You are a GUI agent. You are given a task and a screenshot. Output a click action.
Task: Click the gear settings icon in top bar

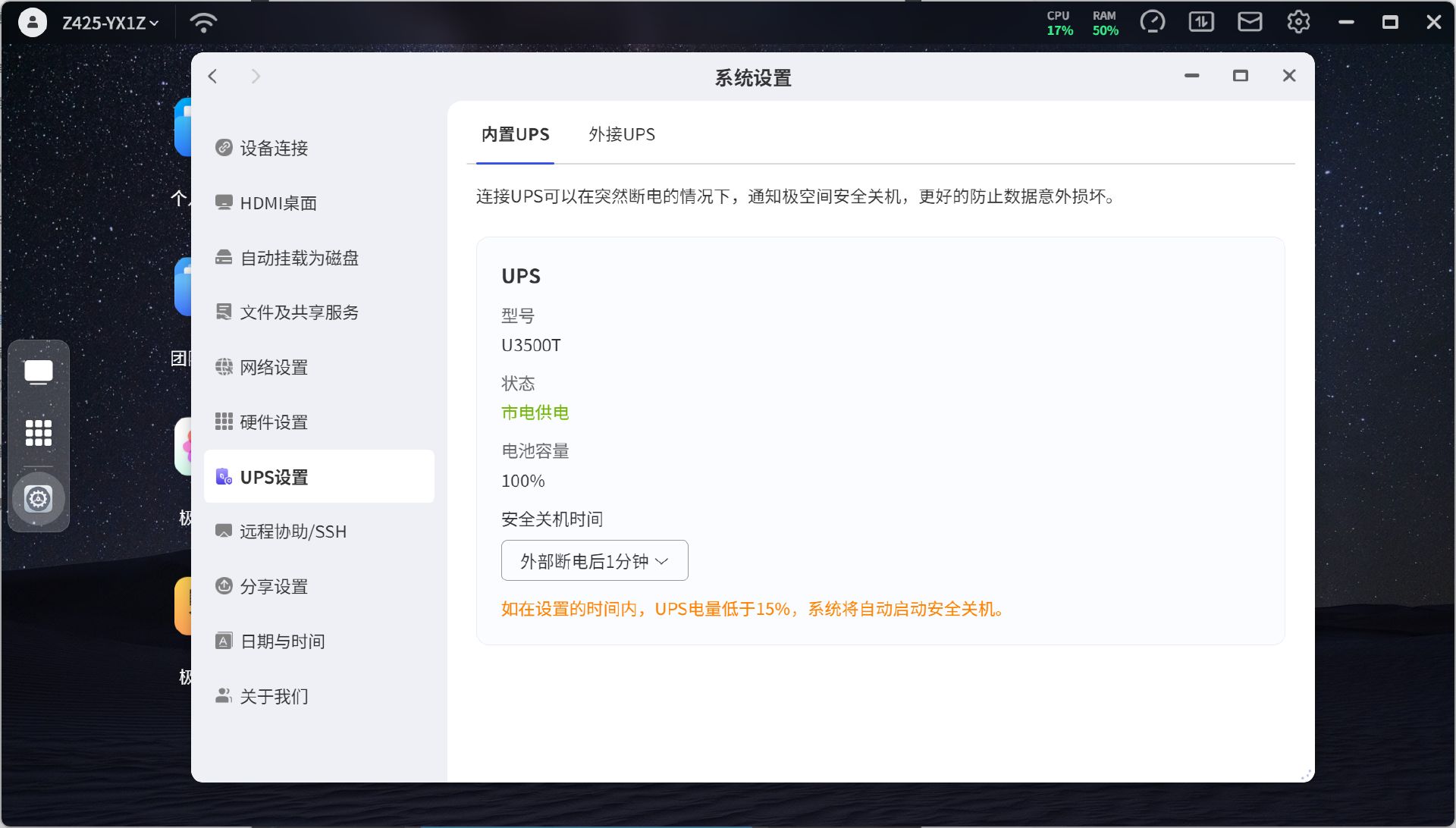[x=1298, y=22]
